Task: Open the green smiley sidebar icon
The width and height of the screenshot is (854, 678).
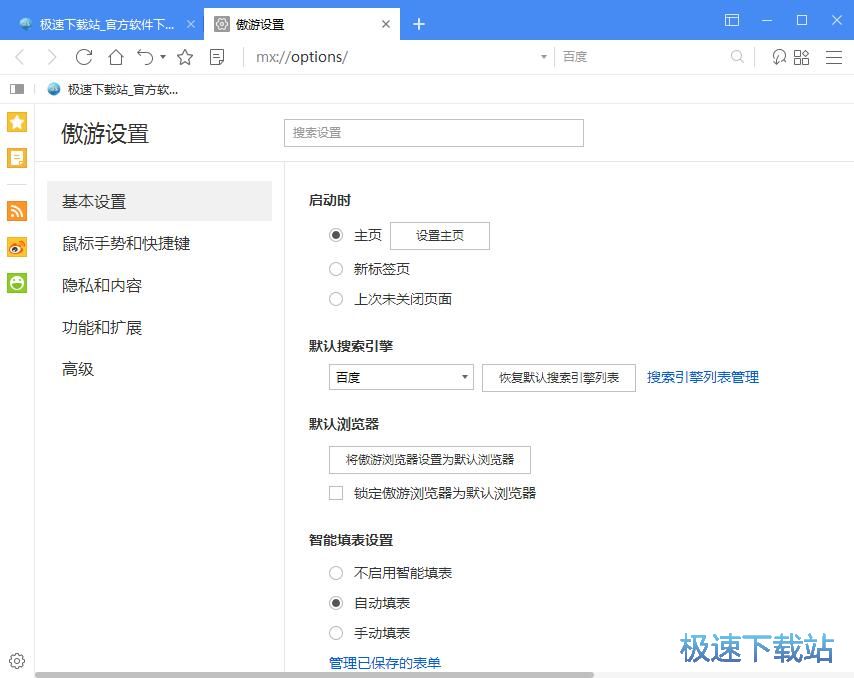Action: (17, 283)
